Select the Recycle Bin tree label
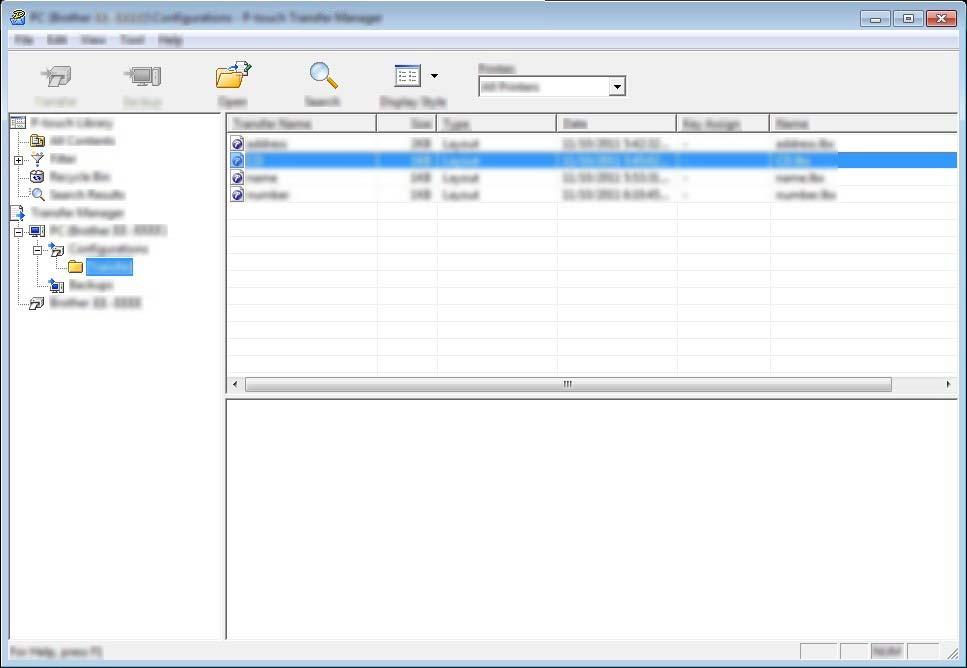 [x=80, y=177]
